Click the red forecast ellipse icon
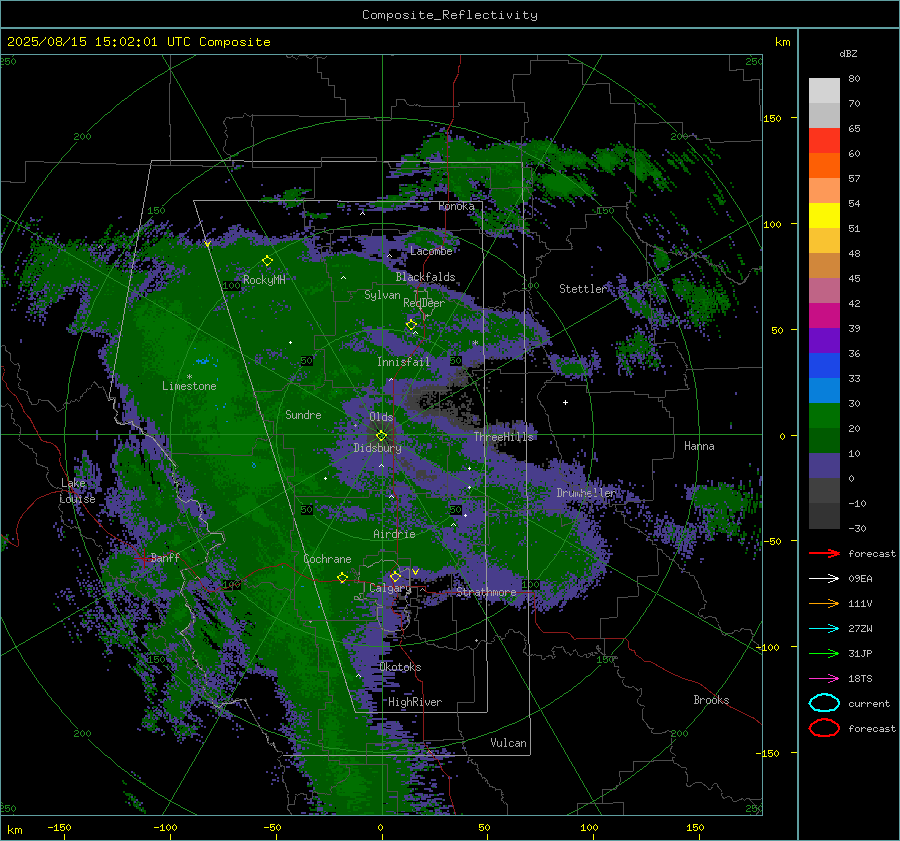900x841 pixels. [824, 728]
